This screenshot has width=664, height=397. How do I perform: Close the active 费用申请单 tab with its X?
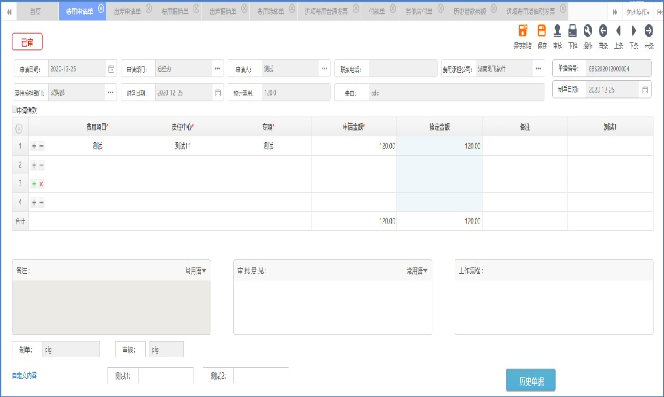(101, 8)
